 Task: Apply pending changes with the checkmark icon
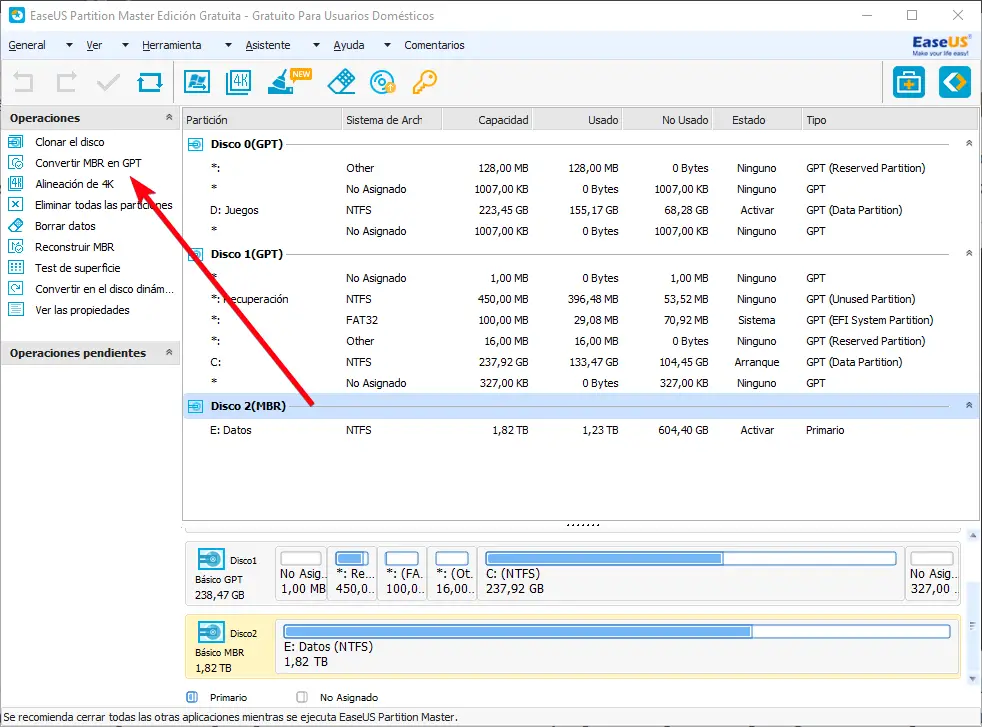click(x=108, y=83)
